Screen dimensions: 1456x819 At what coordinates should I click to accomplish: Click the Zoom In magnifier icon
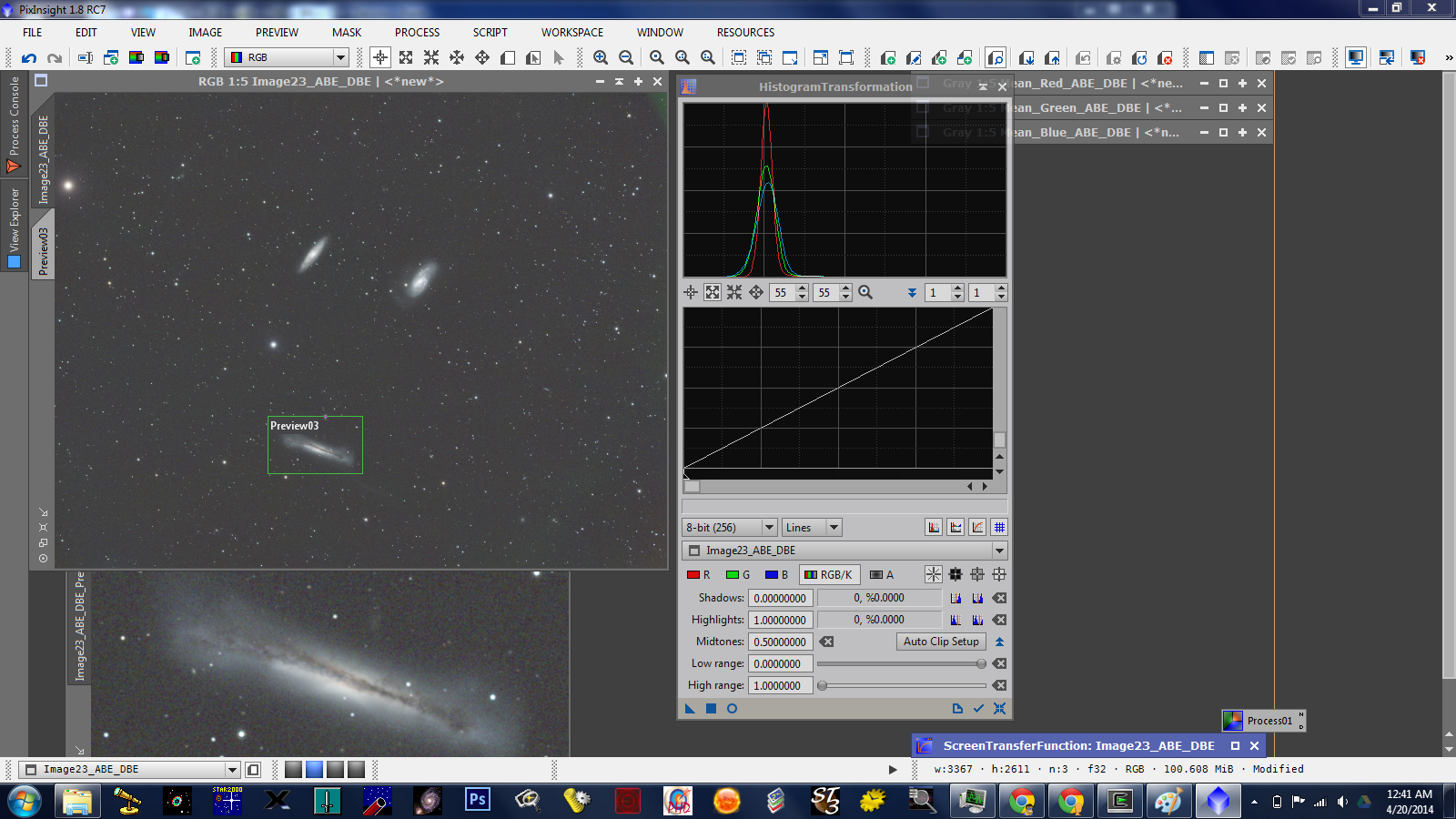pos(601,57)
